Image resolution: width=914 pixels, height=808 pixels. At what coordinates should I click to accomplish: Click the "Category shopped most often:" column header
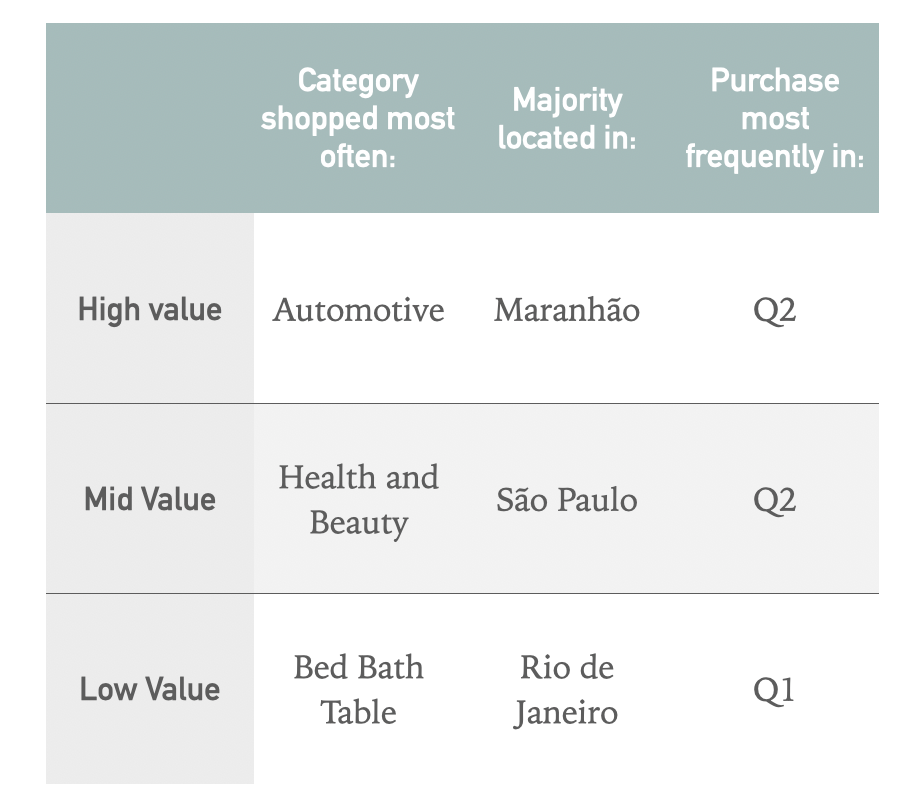(x=358, y=118)
